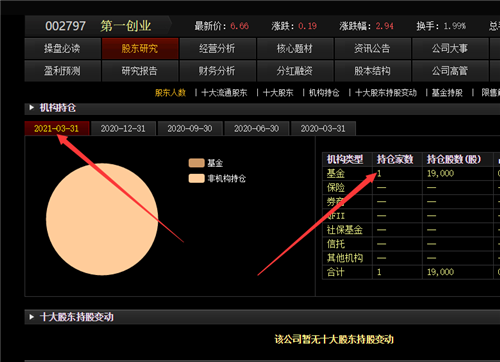The height and width of the screenshot is (362, 500).
Task: Open the 公司高管 section
Action: [x=450, y=71]
